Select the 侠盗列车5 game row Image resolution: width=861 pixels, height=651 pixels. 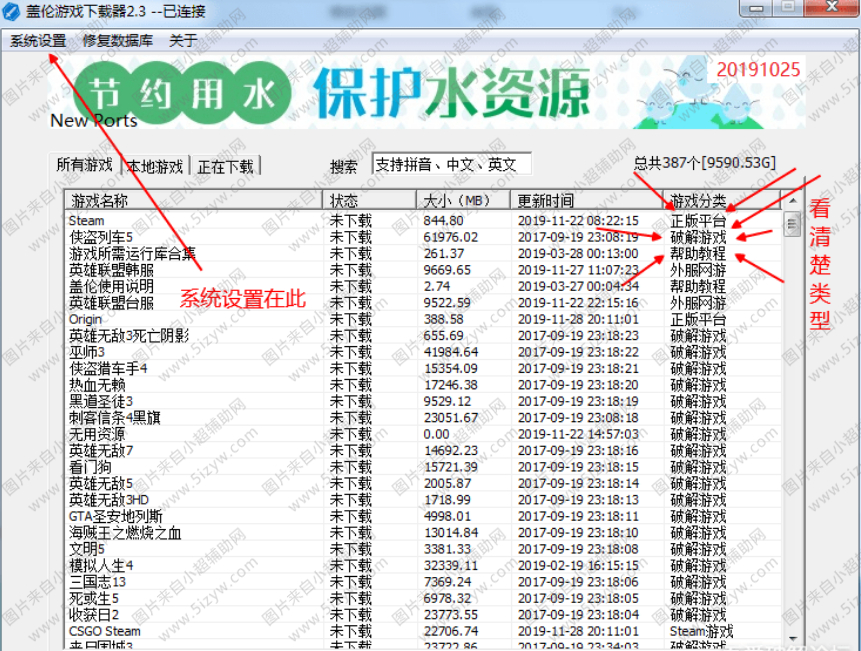pos(423,237)
